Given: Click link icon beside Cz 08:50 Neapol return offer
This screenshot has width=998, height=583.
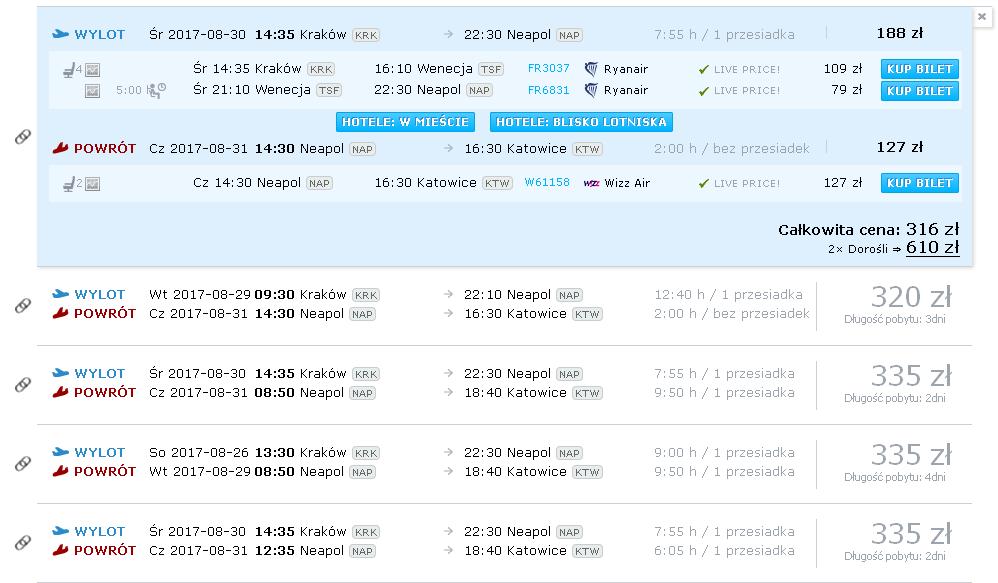Looking at the screenshot, I should pyautogui.click(x=23, y=384).
